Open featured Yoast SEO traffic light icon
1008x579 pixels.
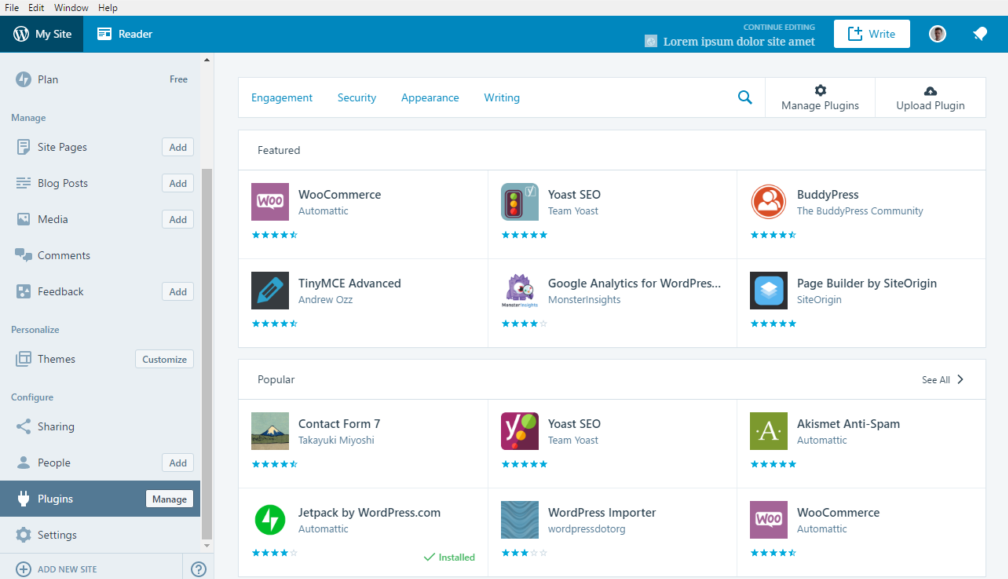click(519, 202)
